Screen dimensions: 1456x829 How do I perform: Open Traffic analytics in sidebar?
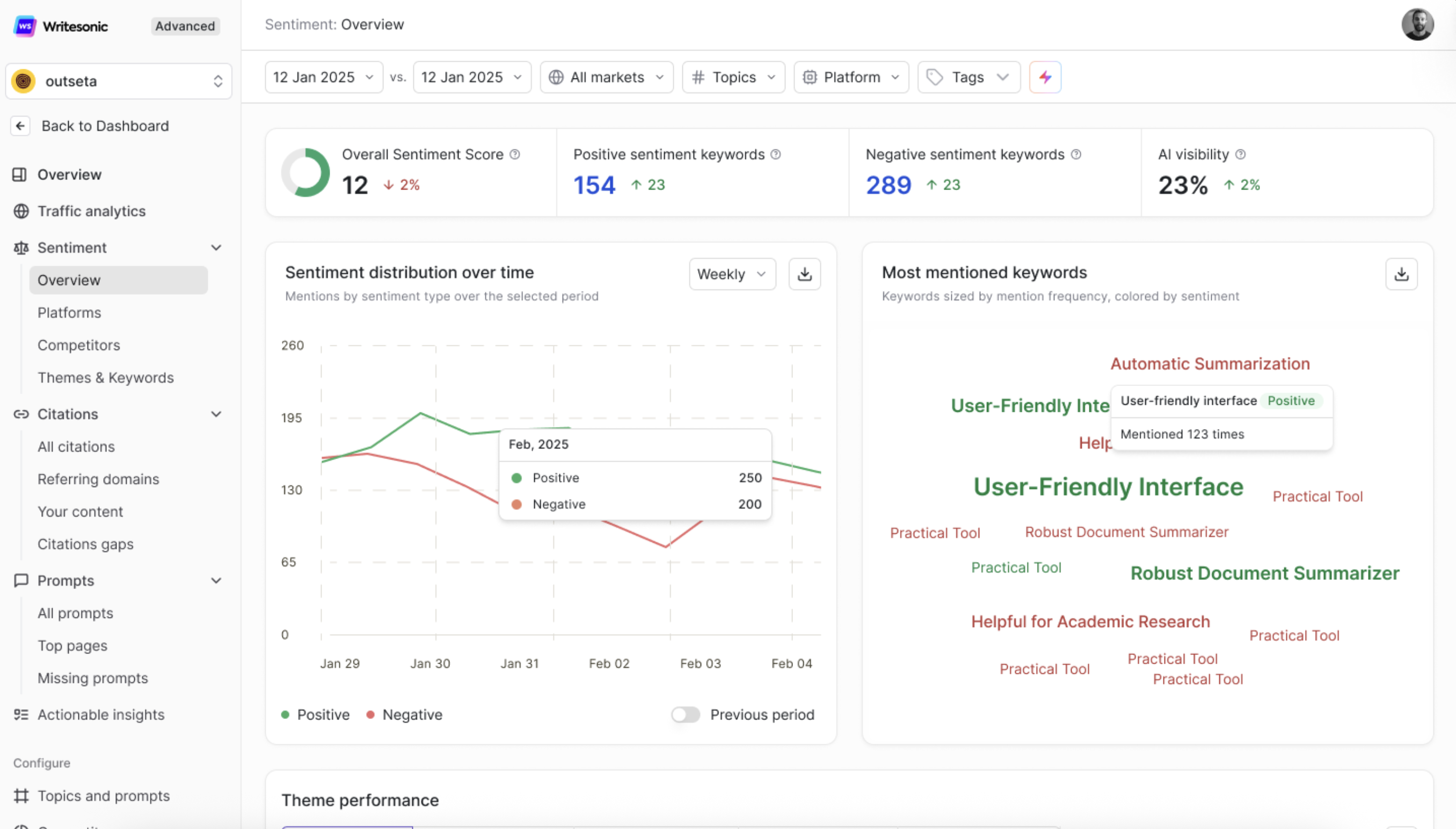(91, 211)
